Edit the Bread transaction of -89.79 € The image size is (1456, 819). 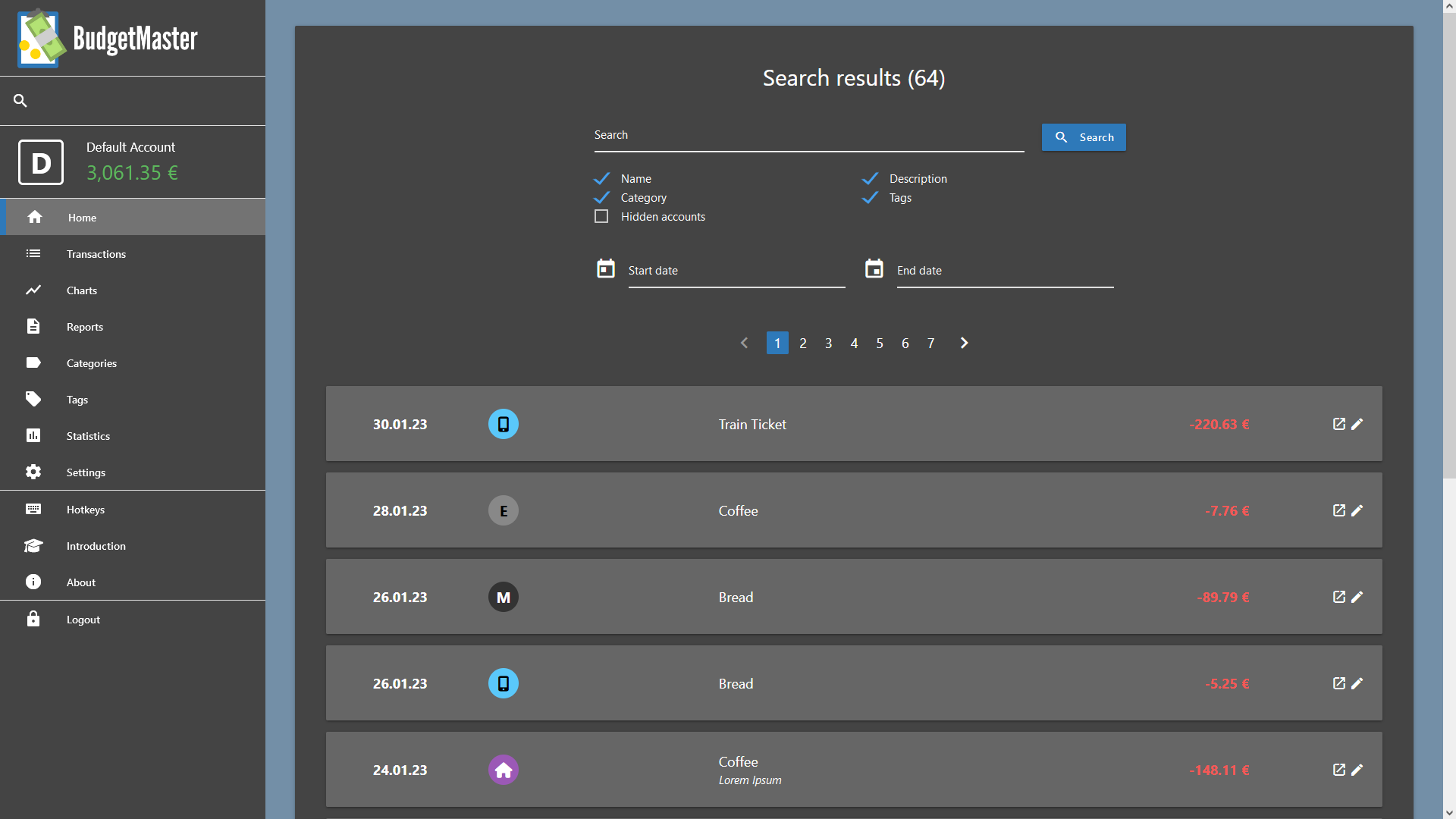1357,597
